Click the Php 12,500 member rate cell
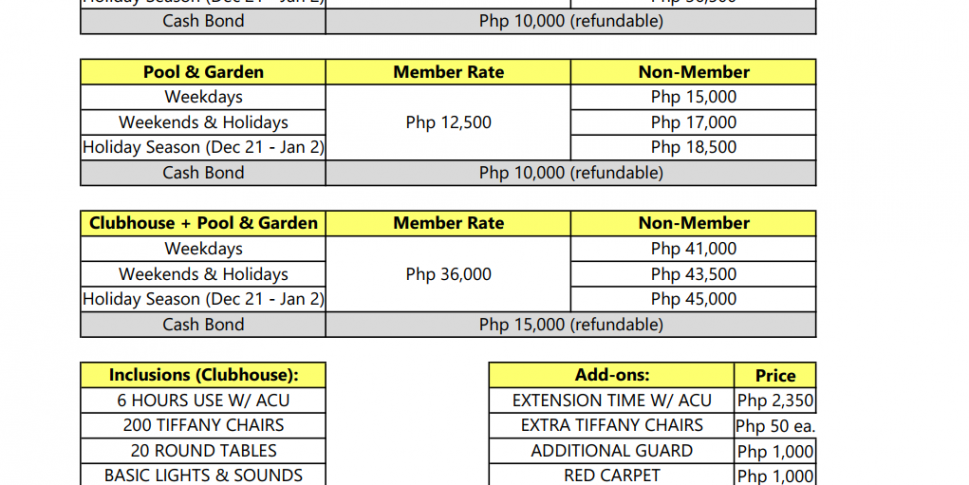969x485 pixels. point(448,123)
